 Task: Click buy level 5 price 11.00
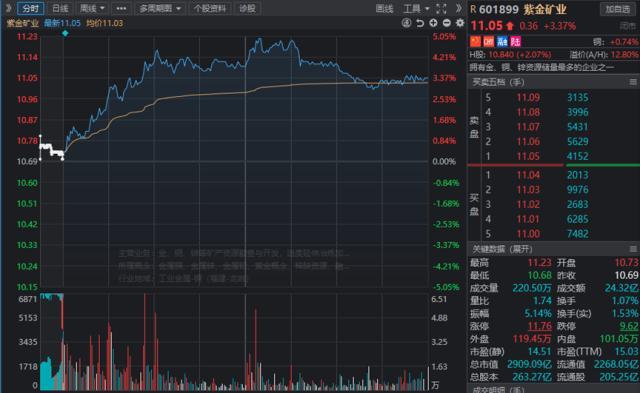528,234
